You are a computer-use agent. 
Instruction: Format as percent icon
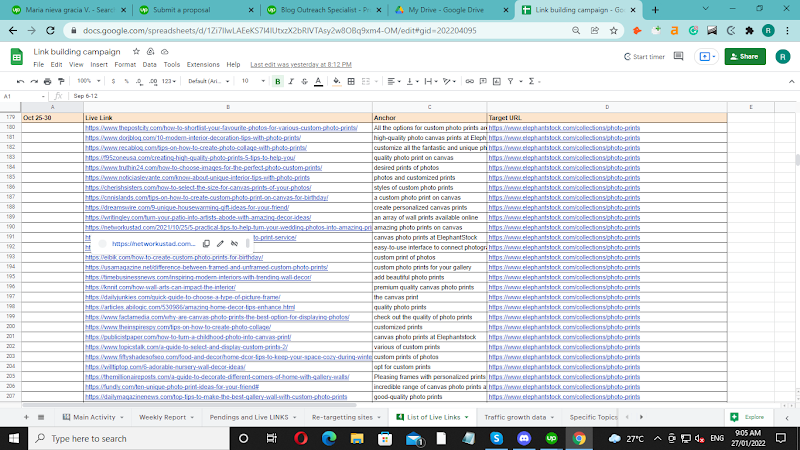click(127, 81)
